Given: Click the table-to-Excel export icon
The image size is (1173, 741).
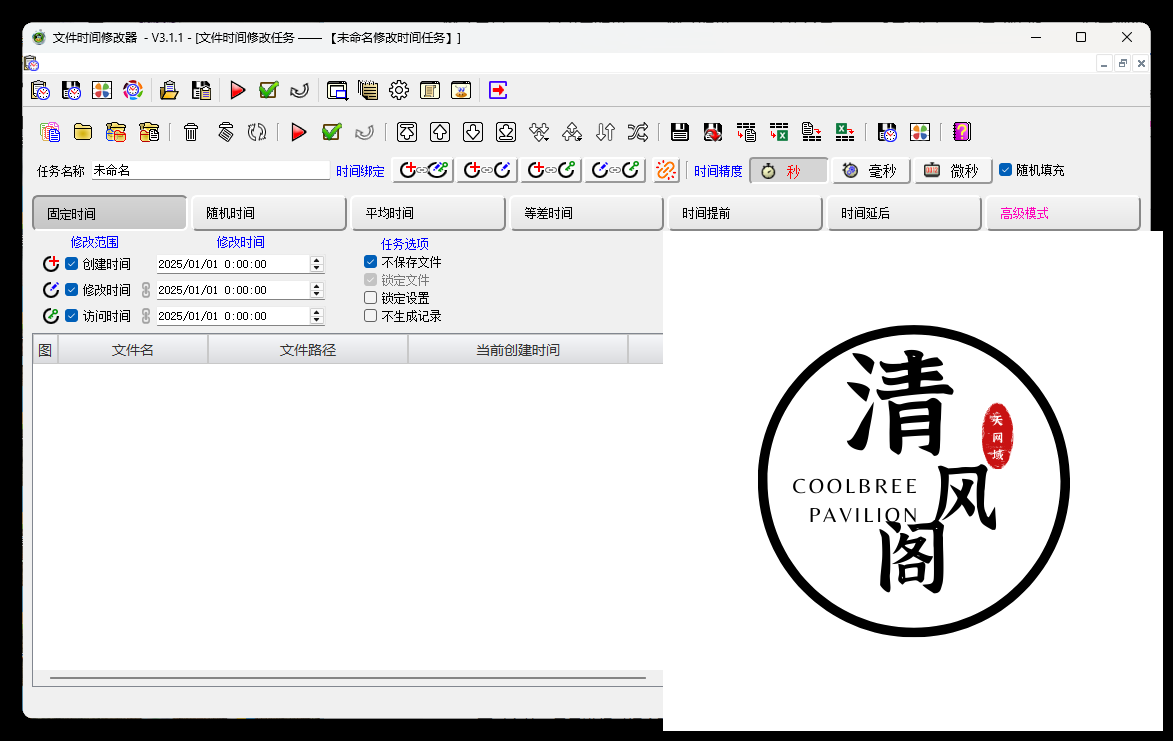Looking at the screenshot, I should pyautogui.click(x=779, y=132).
